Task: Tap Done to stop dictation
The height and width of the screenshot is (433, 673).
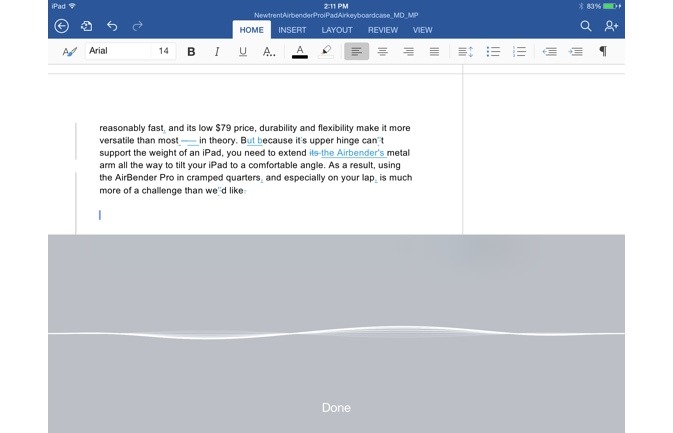Action: (336, 408)
